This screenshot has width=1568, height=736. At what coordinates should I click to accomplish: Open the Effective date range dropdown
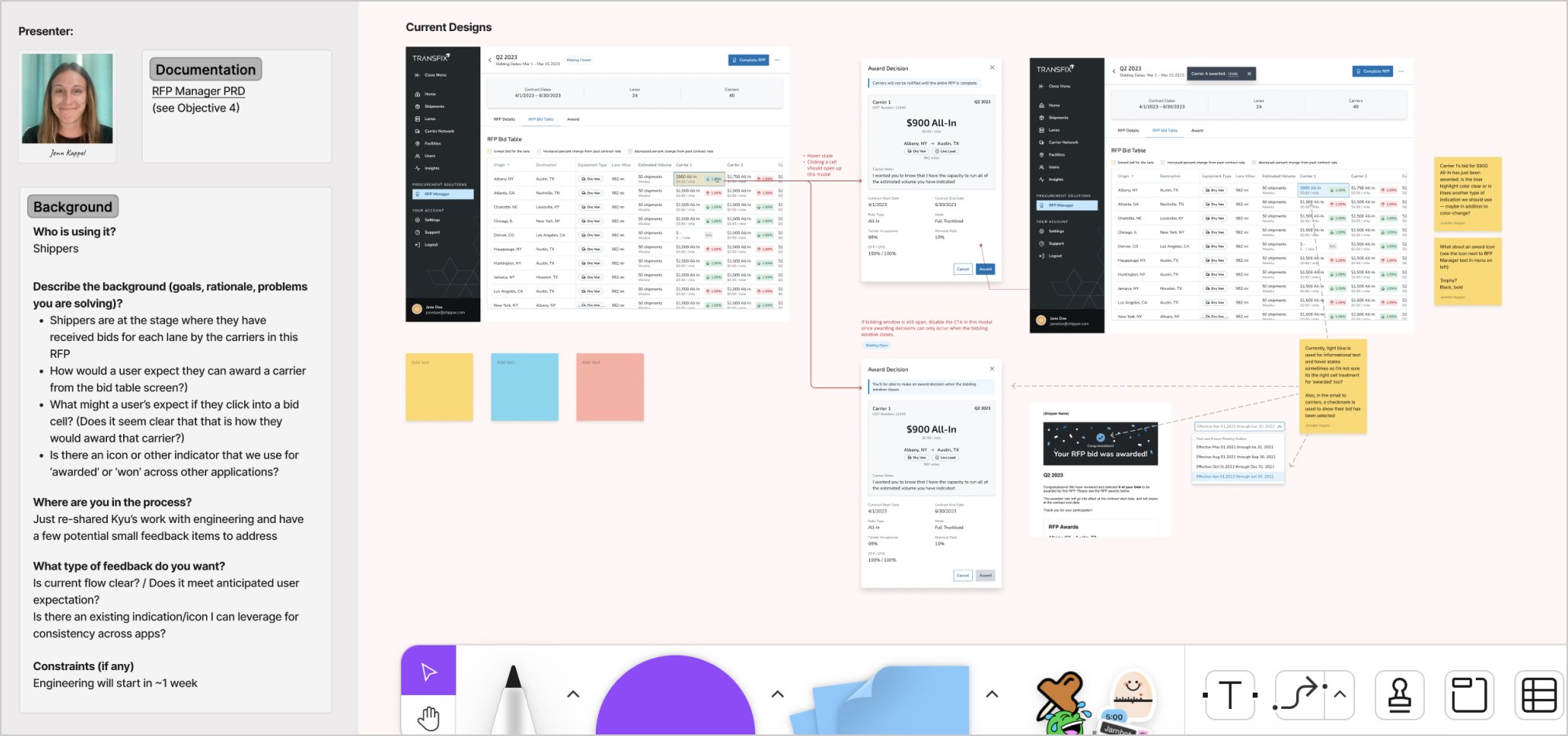pos(1239,426)
